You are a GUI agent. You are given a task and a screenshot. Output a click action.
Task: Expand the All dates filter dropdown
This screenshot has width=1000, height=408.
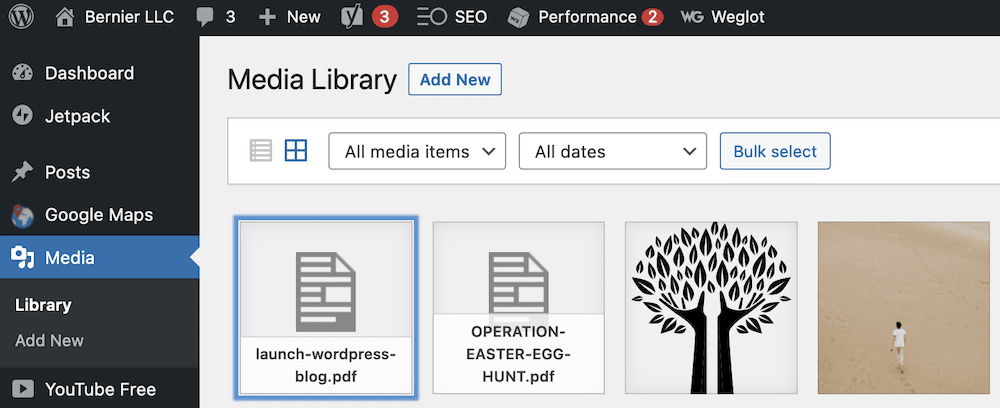coord(612,152)
